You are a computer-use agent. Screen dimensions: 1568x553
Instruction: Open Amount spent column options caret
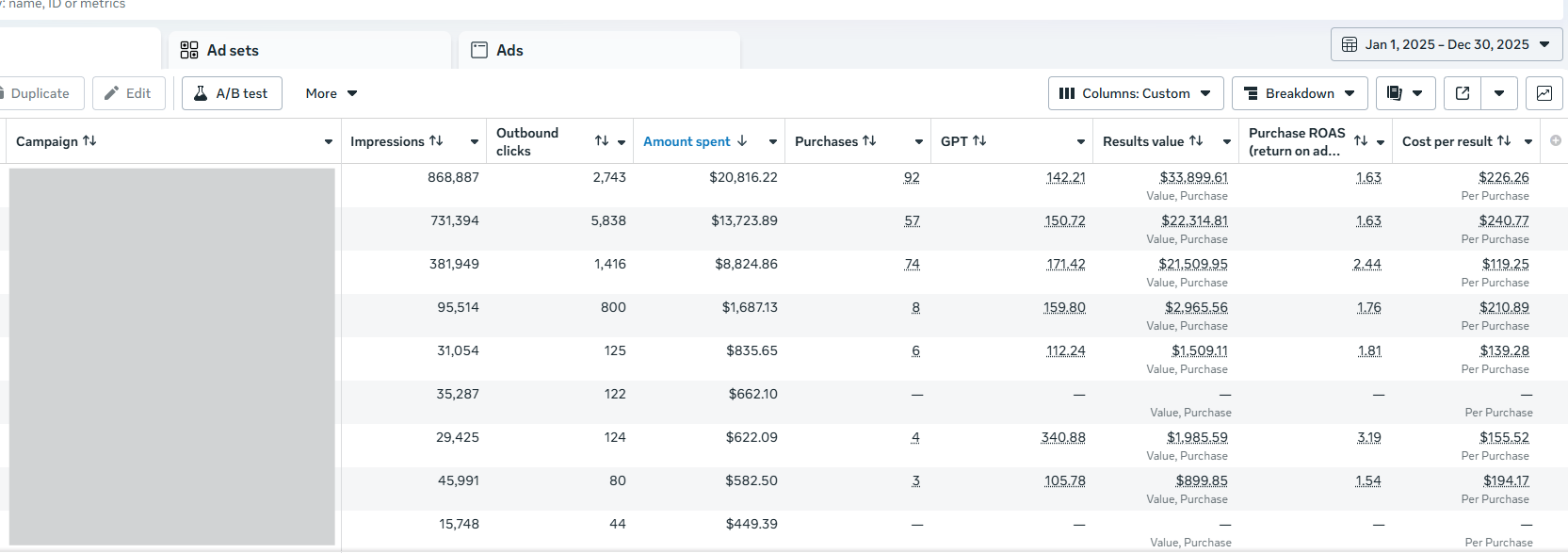point(773,142)
